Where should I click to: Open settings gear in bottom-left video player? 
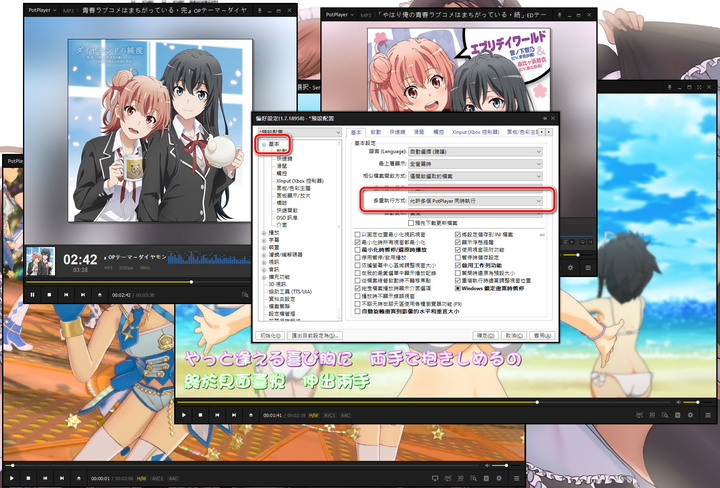pos(499,478)
